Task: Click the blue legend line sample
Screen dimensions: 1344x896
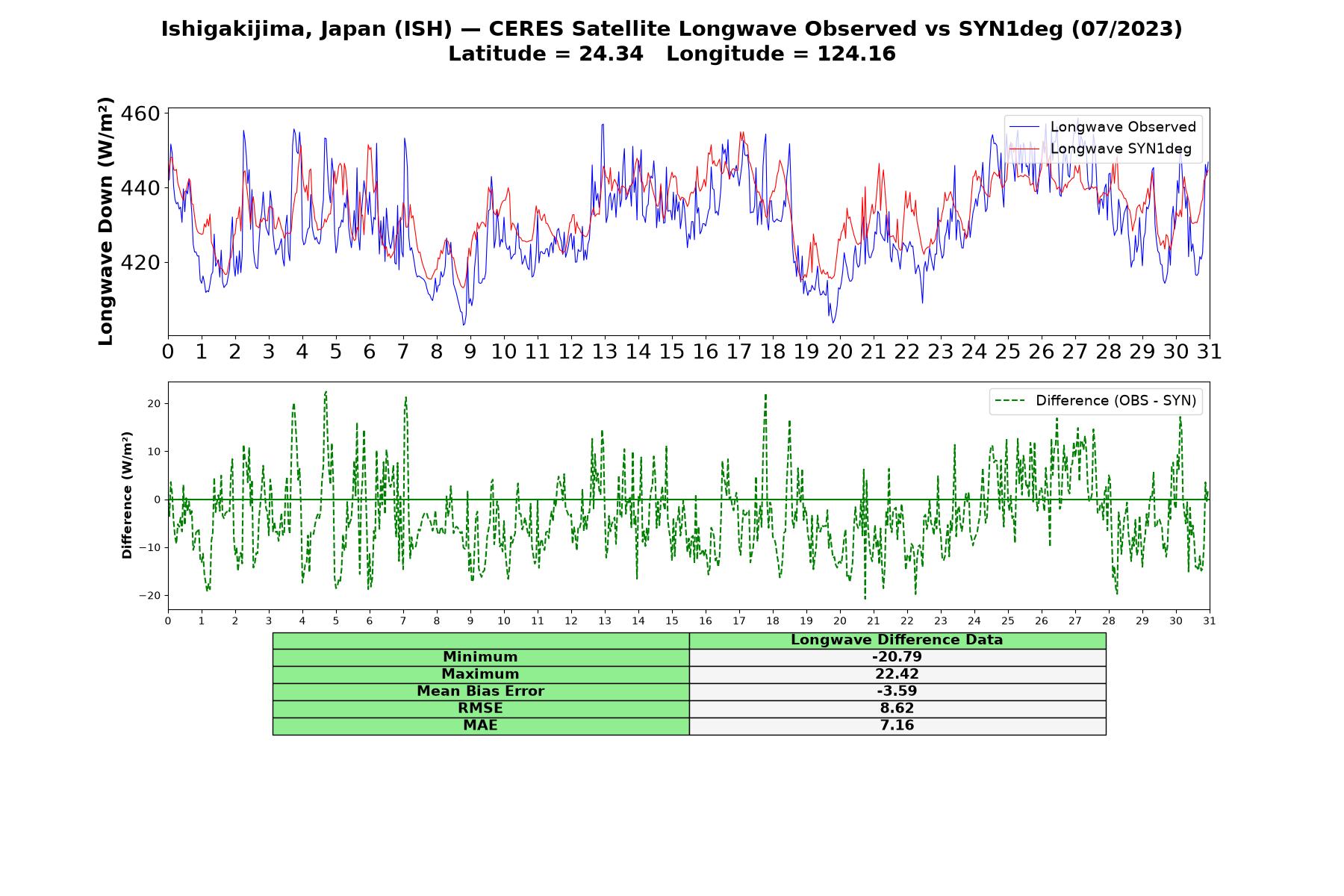Action: click(x=1024, y=127)
